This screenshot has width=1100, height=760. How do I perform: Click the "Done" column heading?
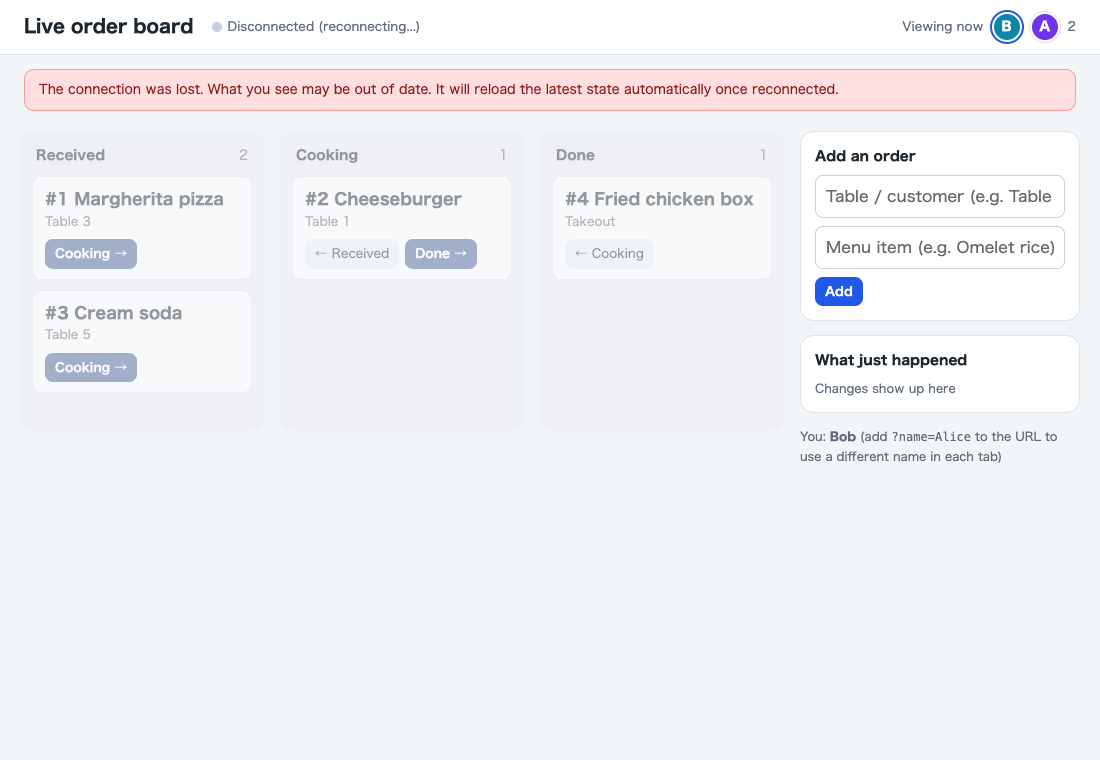pyautogui.click(x=575, y=155)
